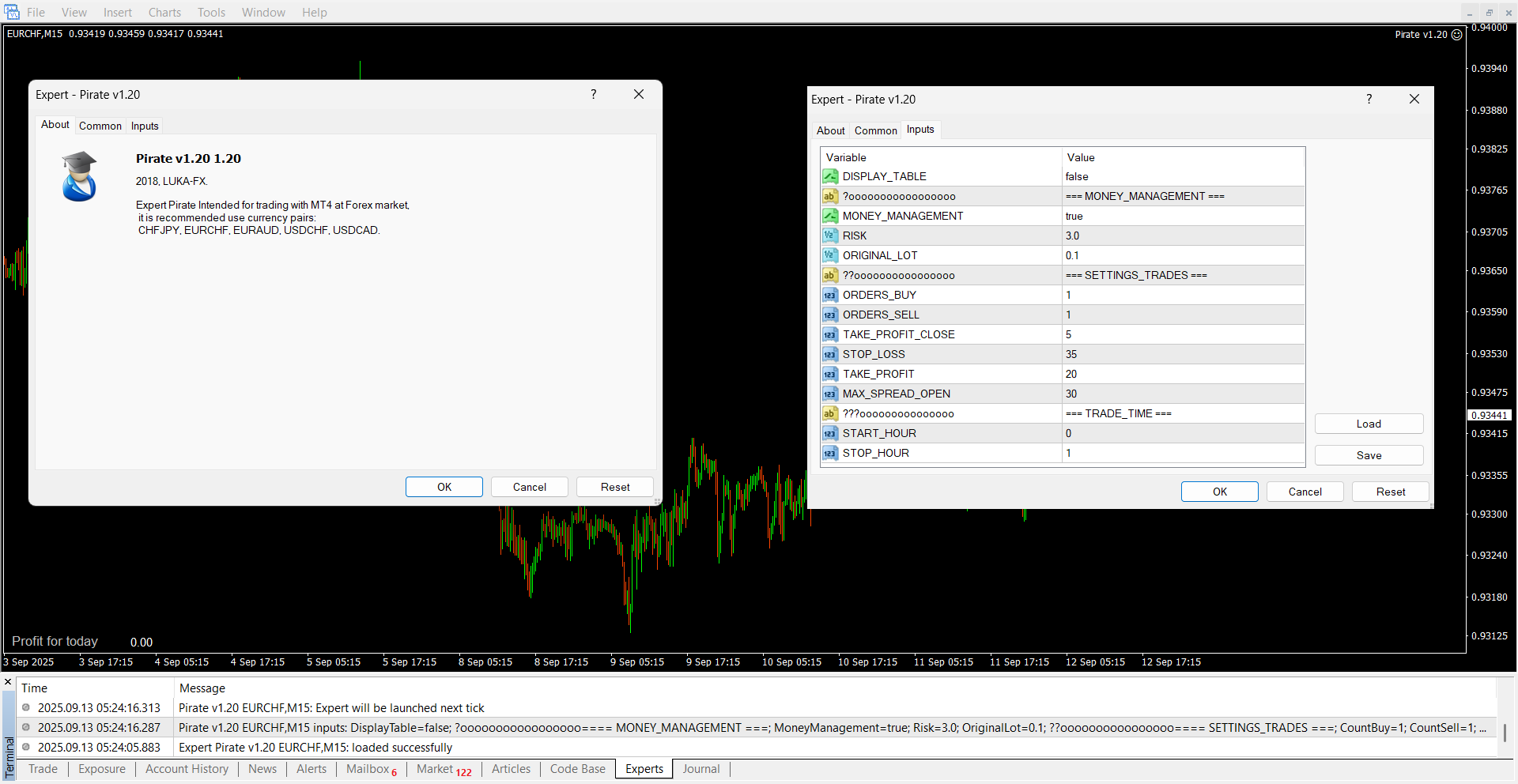Viewport: 1518px width, 784px height.
Task: Click the graduate expert icon in About tab
Action: [79, 176]
